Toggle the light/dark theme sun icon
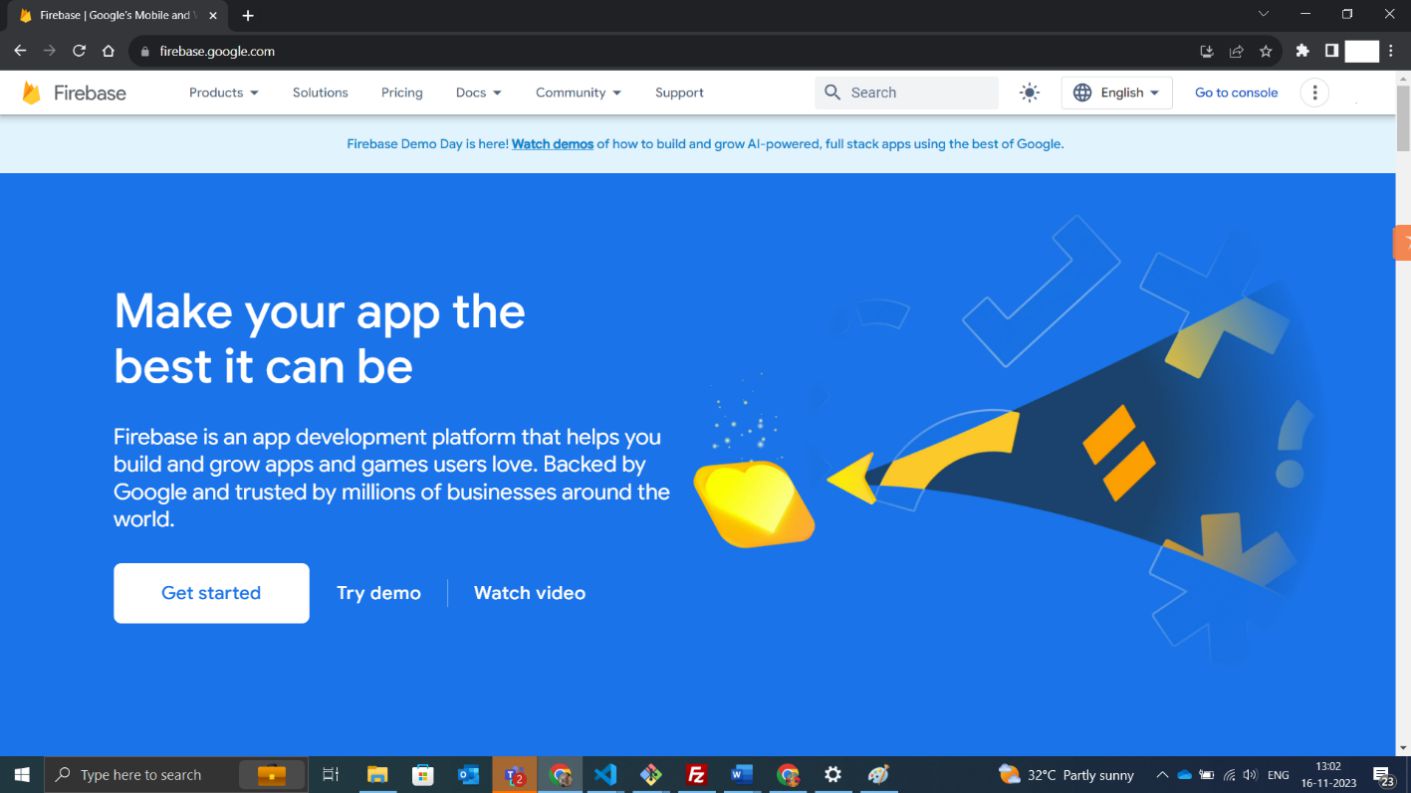This screenshot has width=1411, height=793. click(x=1029, y=92)
